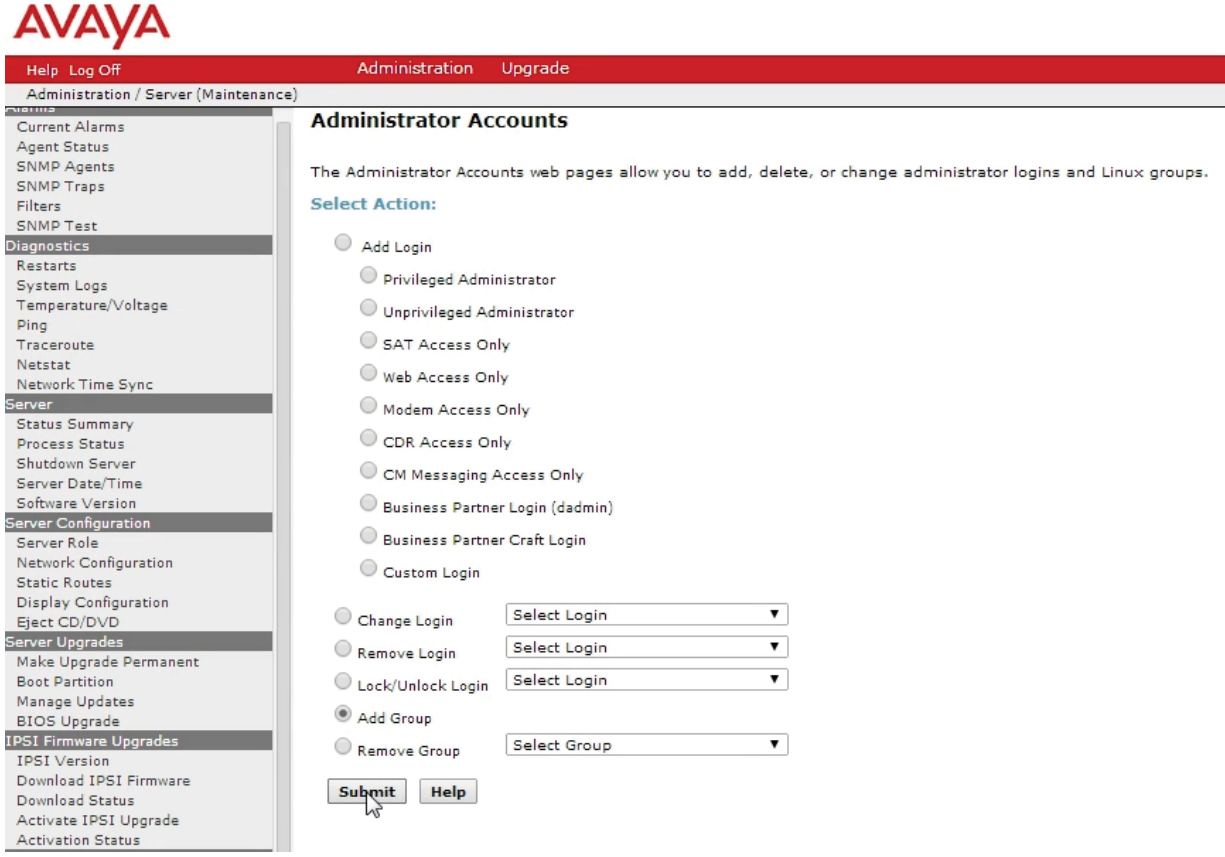Select CDR Access Only option
Screen dimensions: 1225x857
pyautogui.click(x=368, y=438)
